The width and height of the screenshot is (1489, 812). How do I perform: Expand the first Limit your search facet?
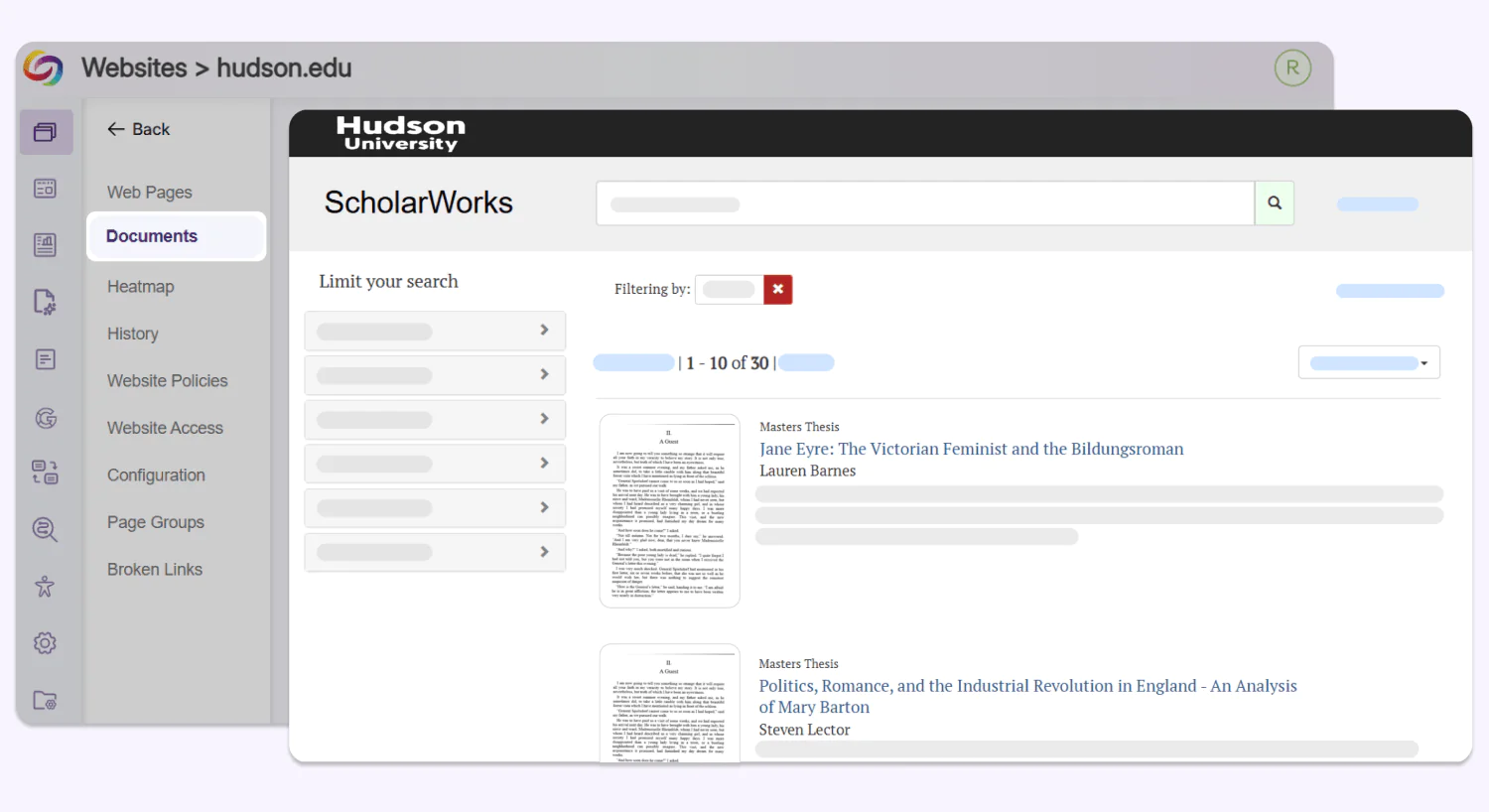435,331
